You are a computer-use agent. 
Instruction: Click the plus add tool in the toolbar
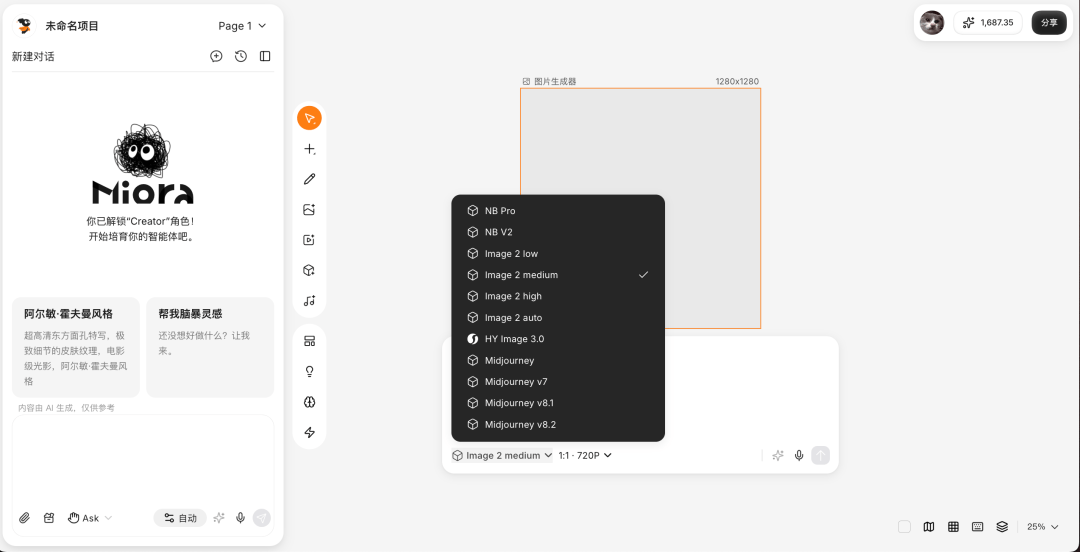[x=309, y=149]
